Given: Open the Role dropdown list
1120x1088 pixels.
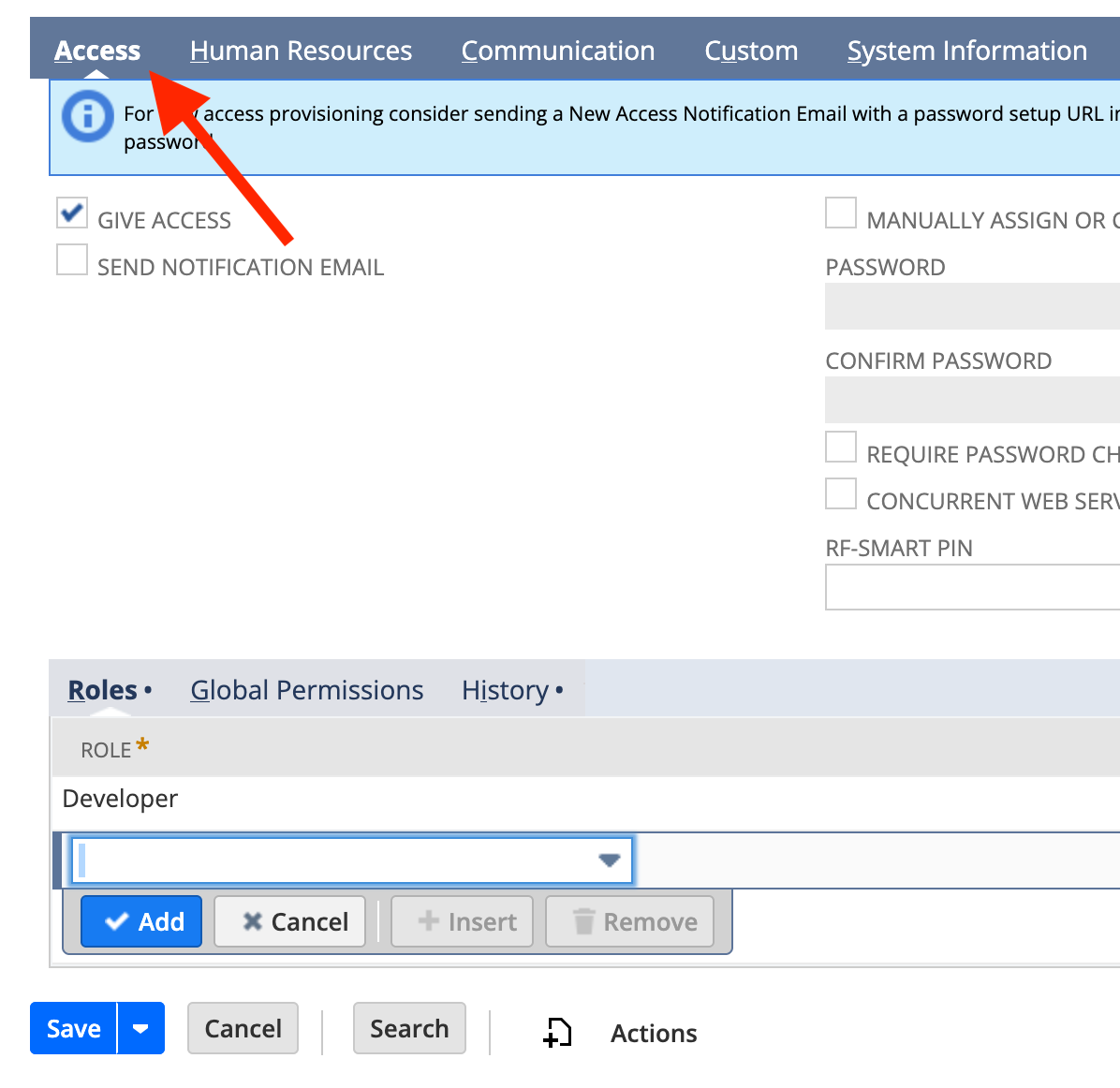Looking at the screenshot, I should (x=609, y=860).
